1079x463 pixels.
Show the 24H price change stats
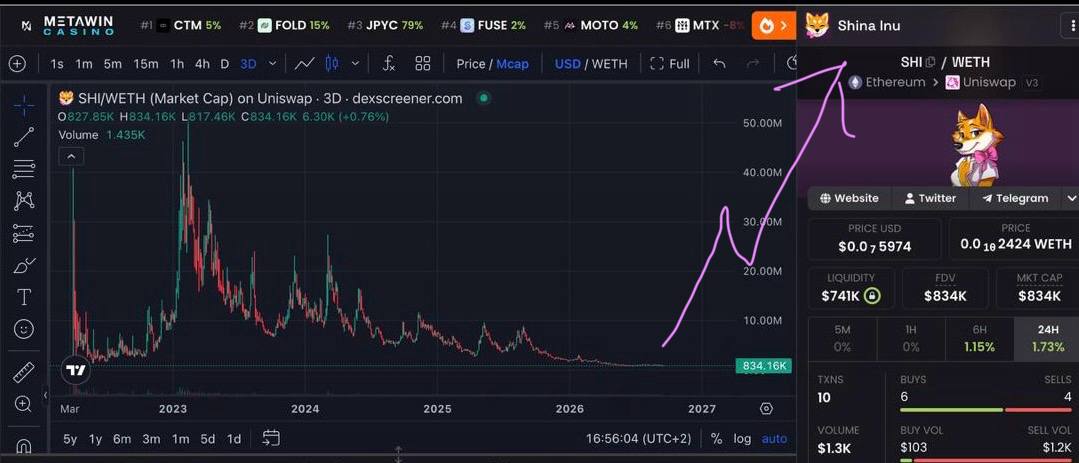coord(1047,338)
